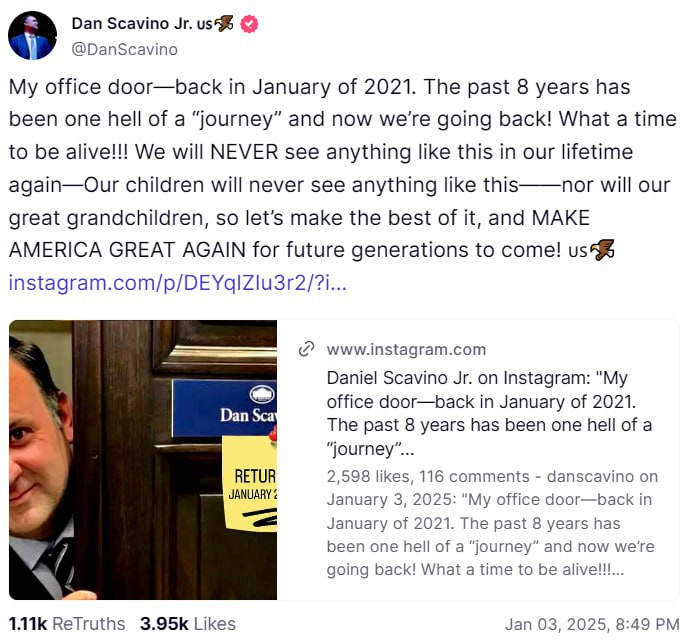Click the yellow RETURN sticky note in the photo
Screen dimensions: 693x642
pyautogui.click(x=250, y=483)
